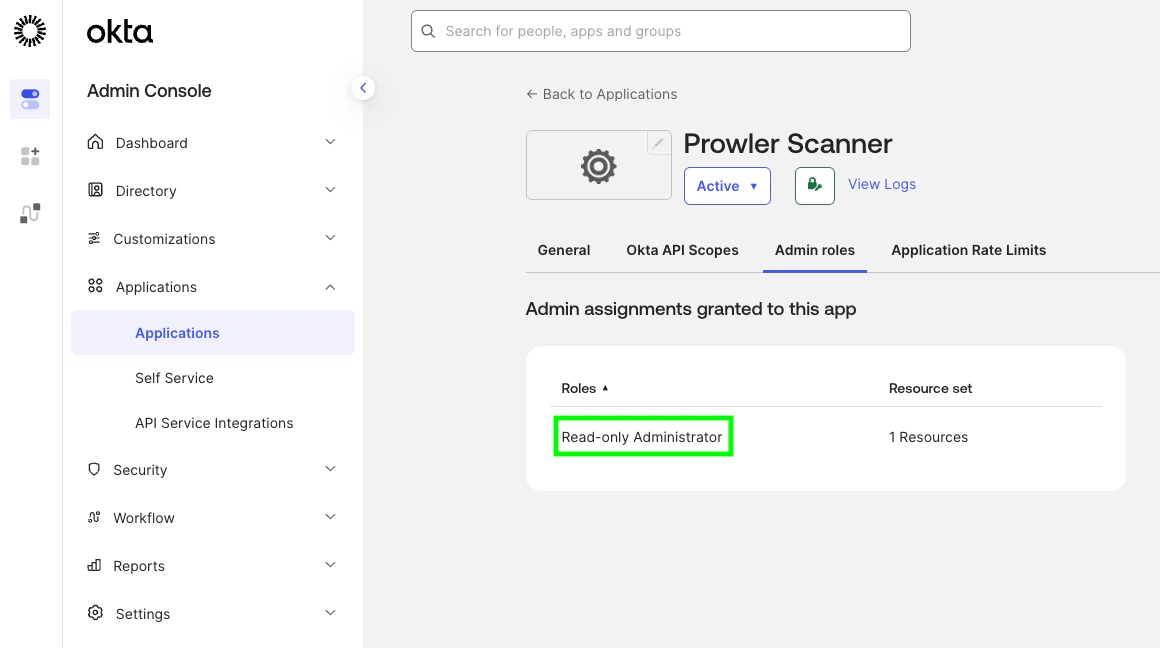Click the Security sidebar label
This screenshot has width=1160, height=648.
click(x=140, y=470)
